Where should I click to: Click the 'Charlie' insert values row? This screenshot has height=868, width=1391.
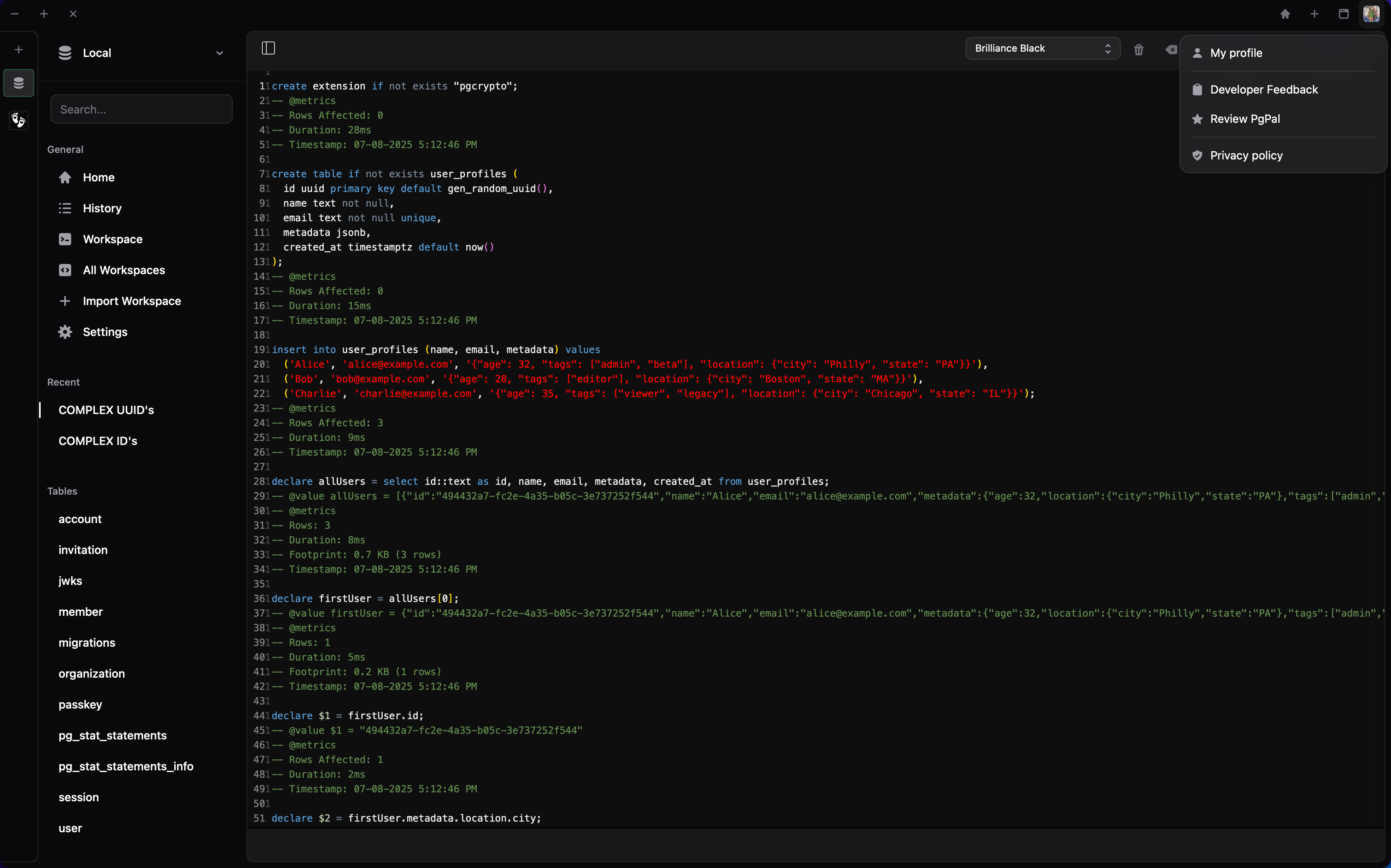point(659,394)
